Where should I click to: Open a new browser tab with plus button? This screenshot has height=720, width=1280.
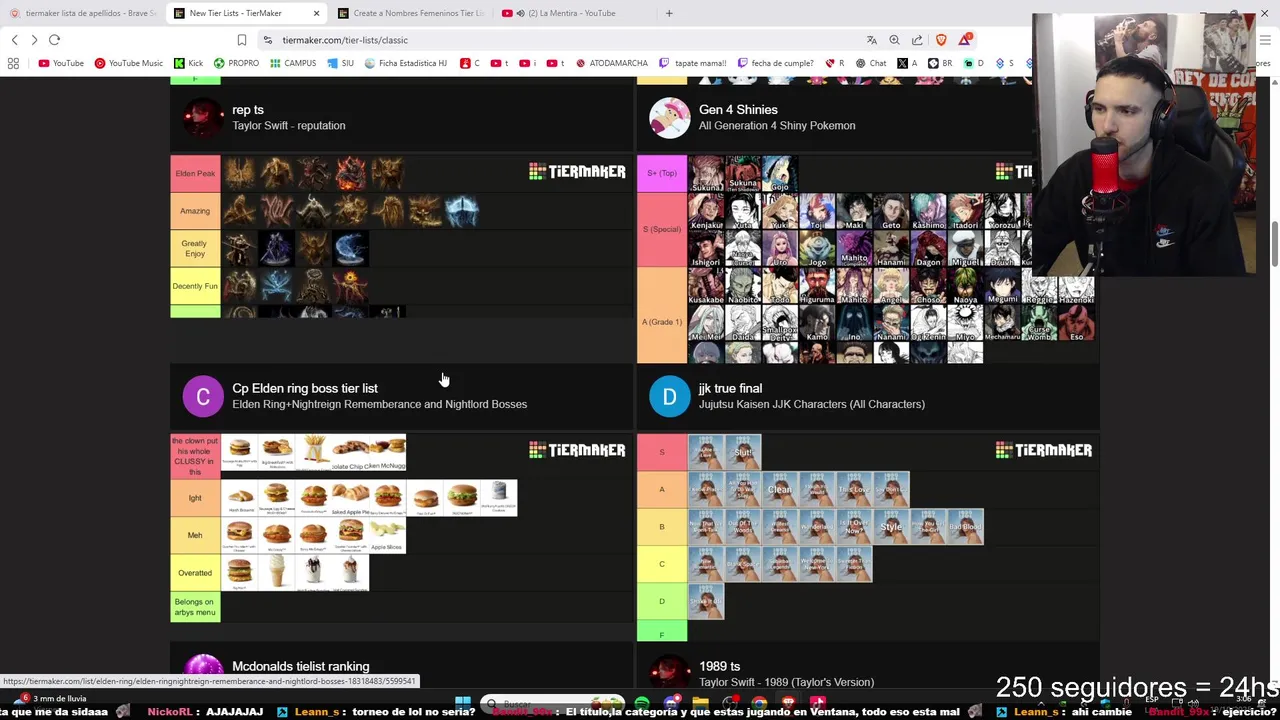coord(669,13)
